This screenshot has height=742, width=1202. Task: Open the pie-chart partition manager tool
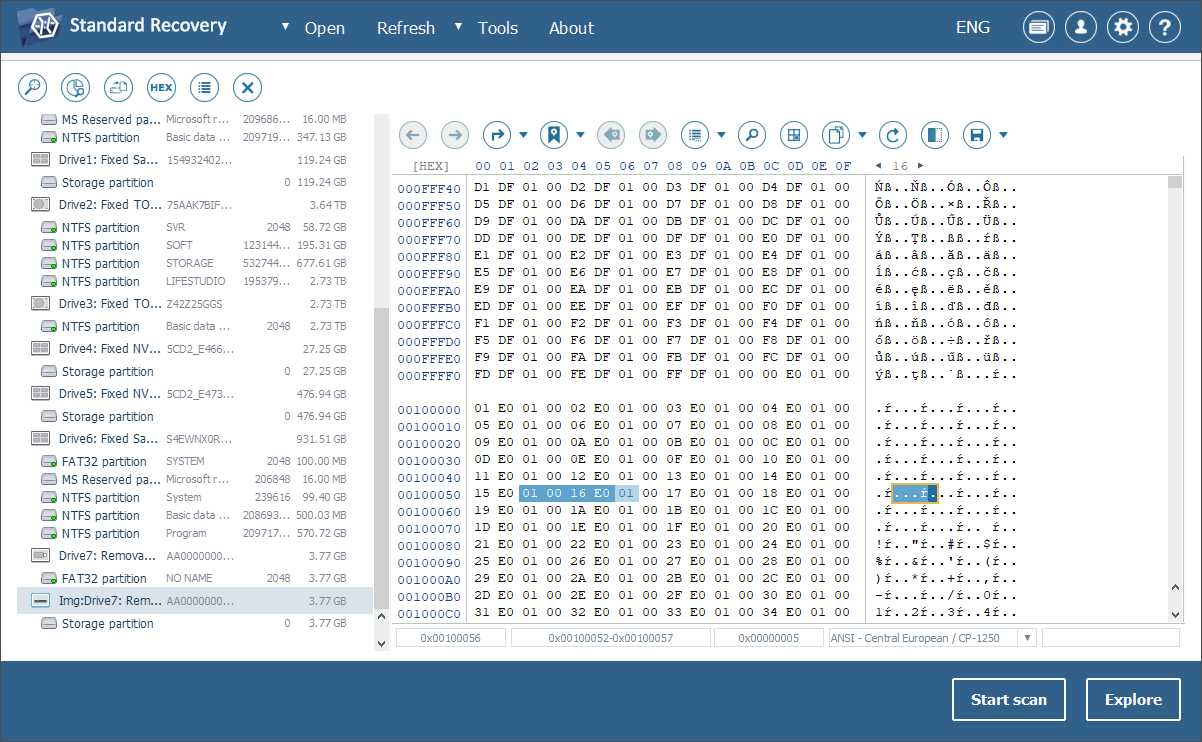click(x=76, y=87)
